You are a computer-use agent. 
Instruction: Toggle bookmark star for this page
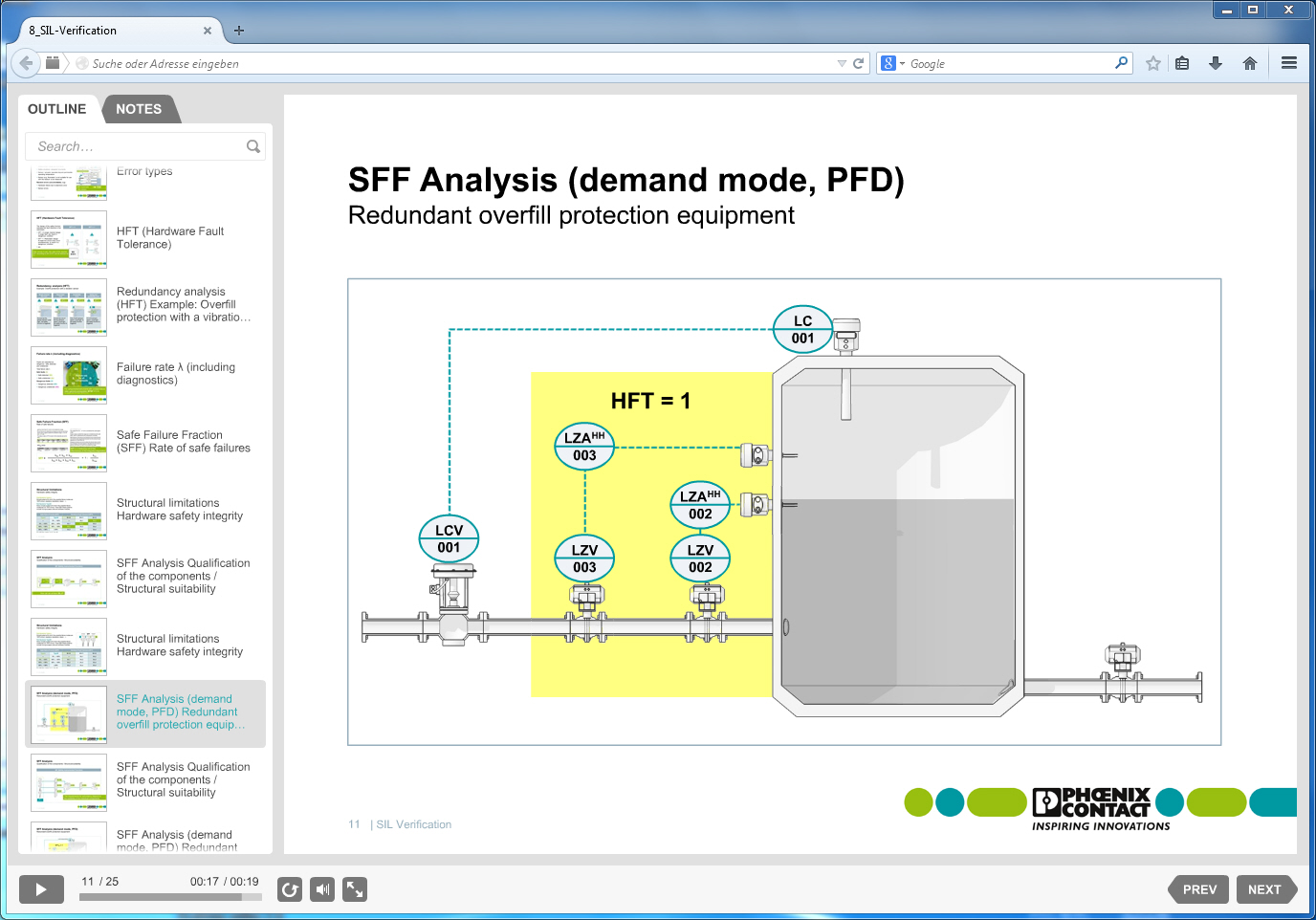[1152, 63]
